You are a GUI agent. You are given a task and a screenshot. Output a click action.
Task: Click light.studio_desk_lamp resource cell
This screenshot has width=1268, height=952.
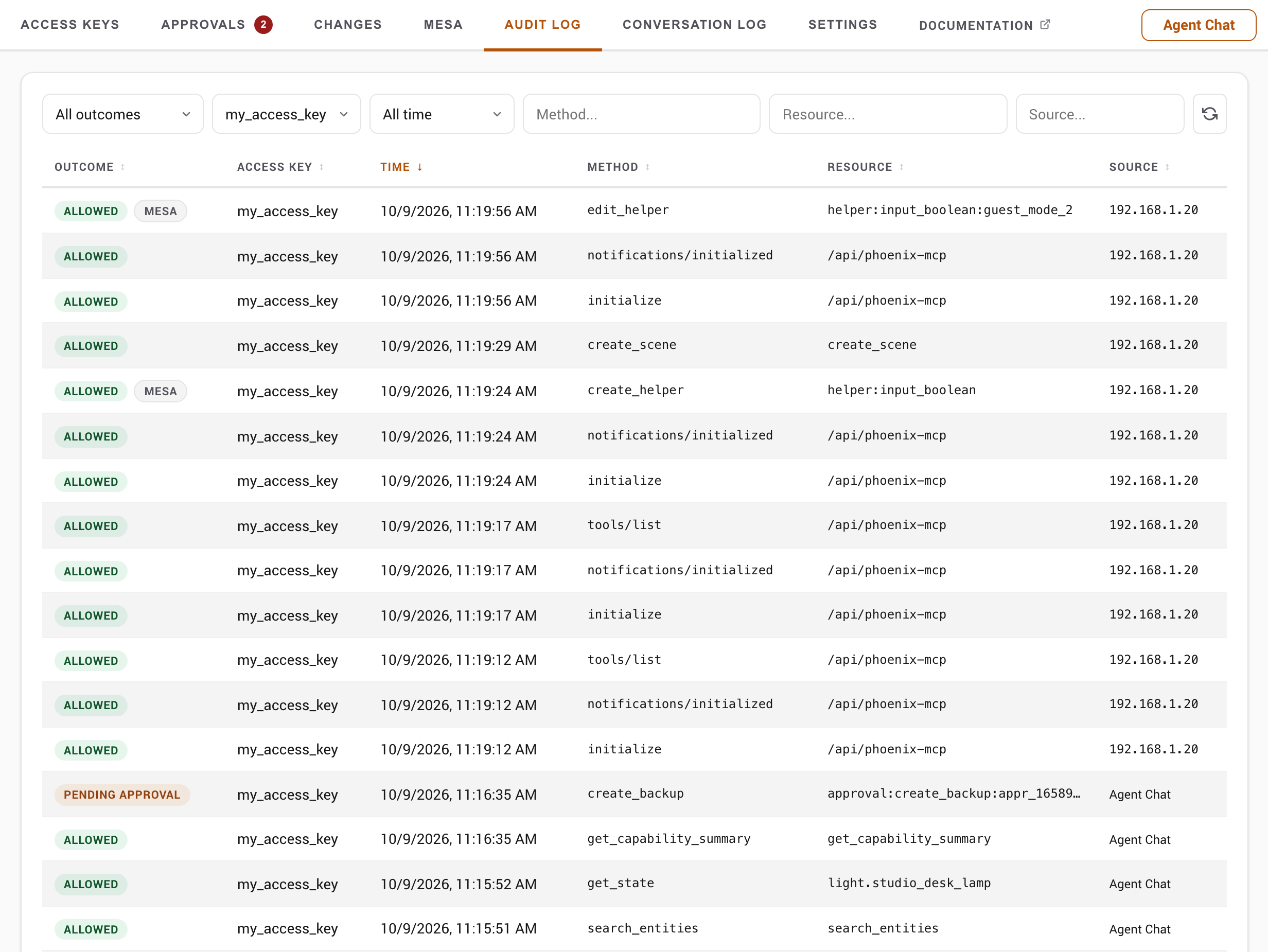point(909,883)
